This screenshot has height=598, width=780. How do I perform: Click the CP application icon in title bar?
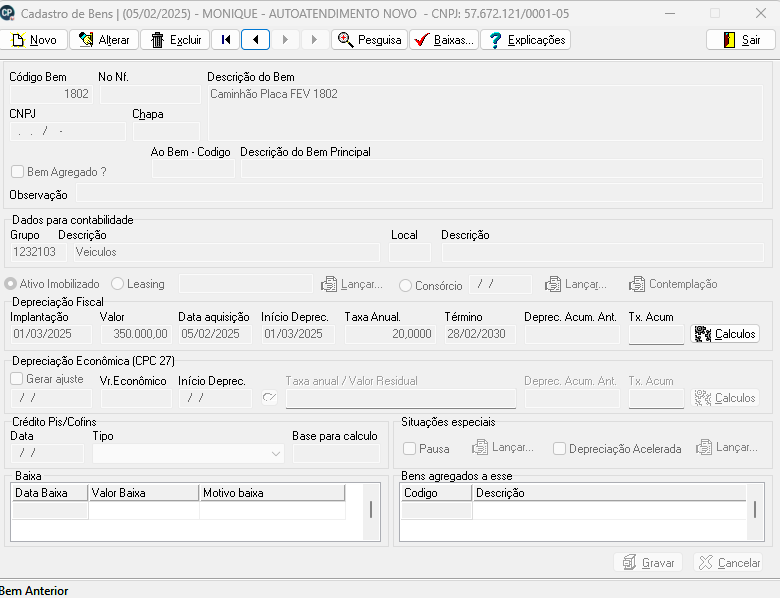coord(7,13)
